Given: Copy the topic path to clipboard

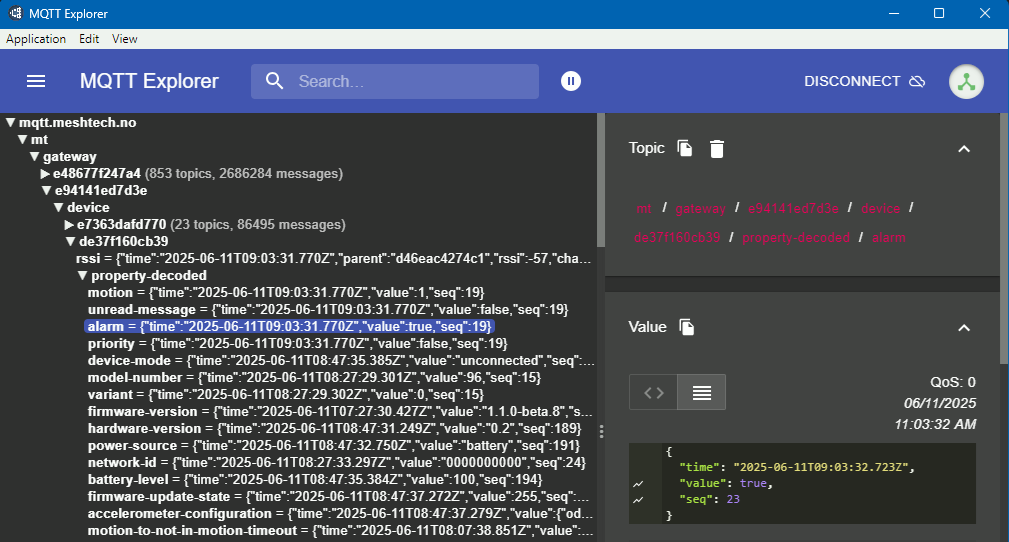Looking at the screenshot, I should tap(685, 148).
